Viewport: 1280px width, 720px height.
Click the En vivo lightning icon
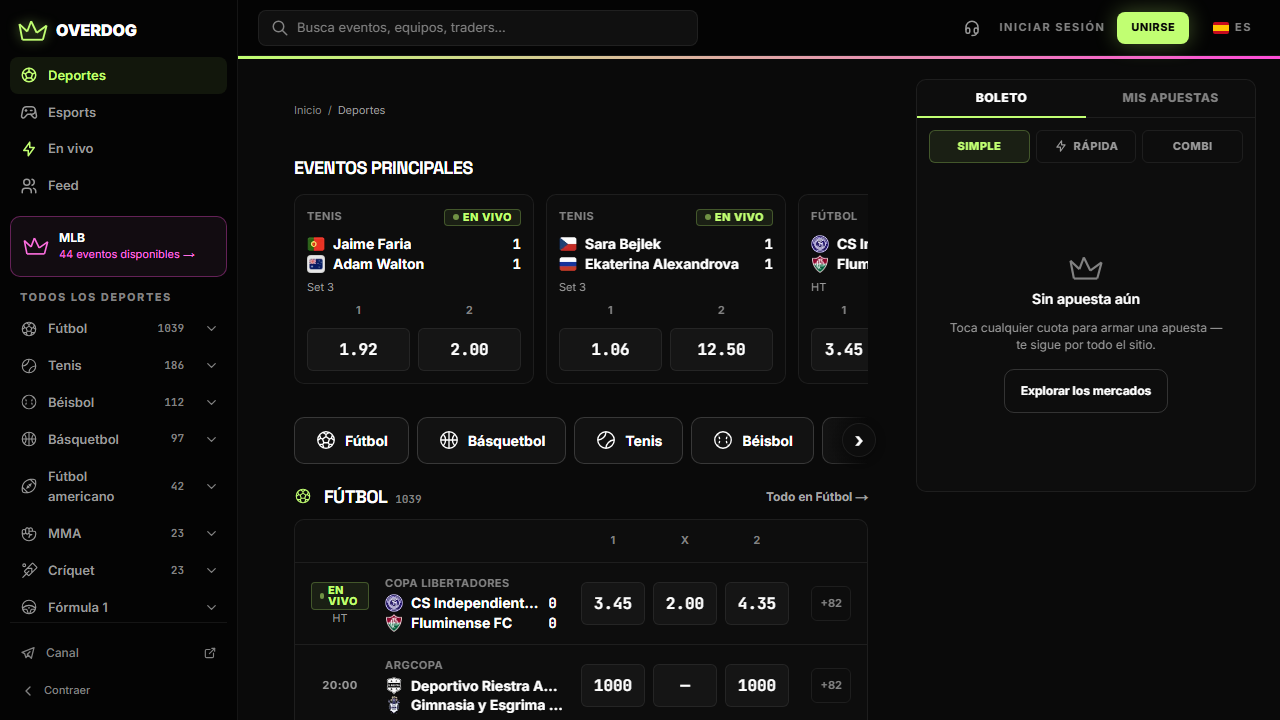click(x=29, y=149)
